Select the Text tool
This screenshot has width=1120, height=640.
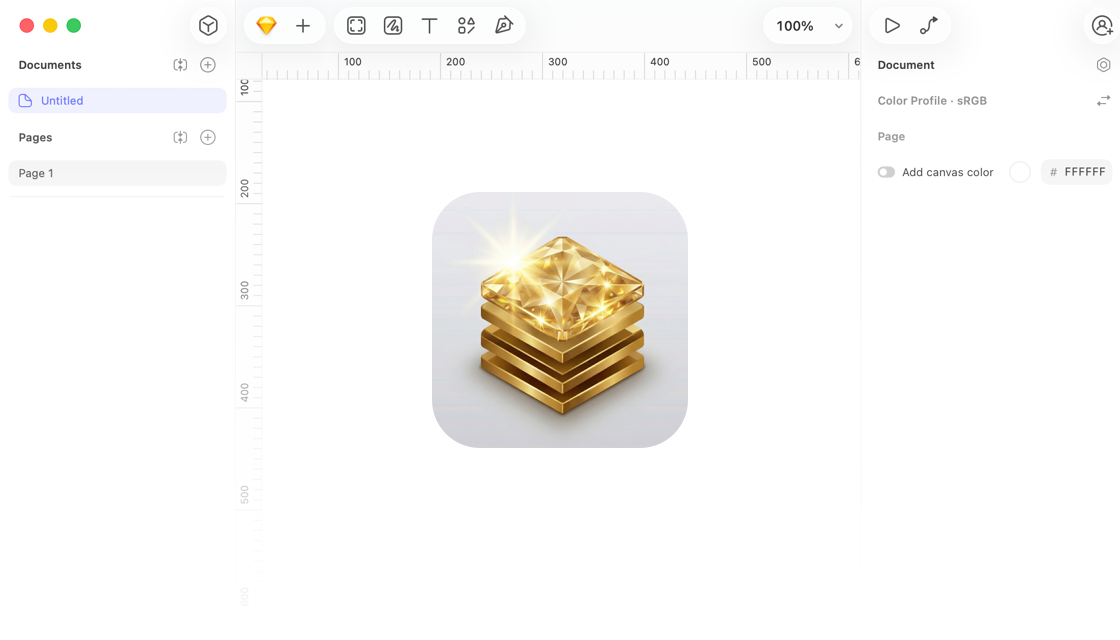tap(429, 25)
